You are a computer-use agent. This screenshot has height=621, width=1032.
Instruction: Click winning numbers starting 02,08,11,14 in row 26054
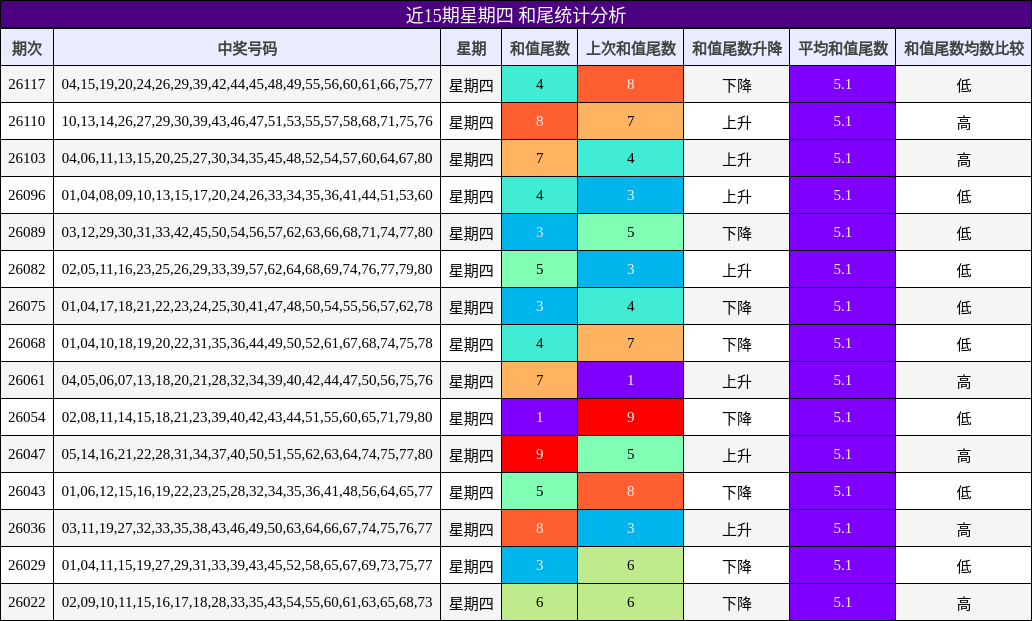pos(247,417)
